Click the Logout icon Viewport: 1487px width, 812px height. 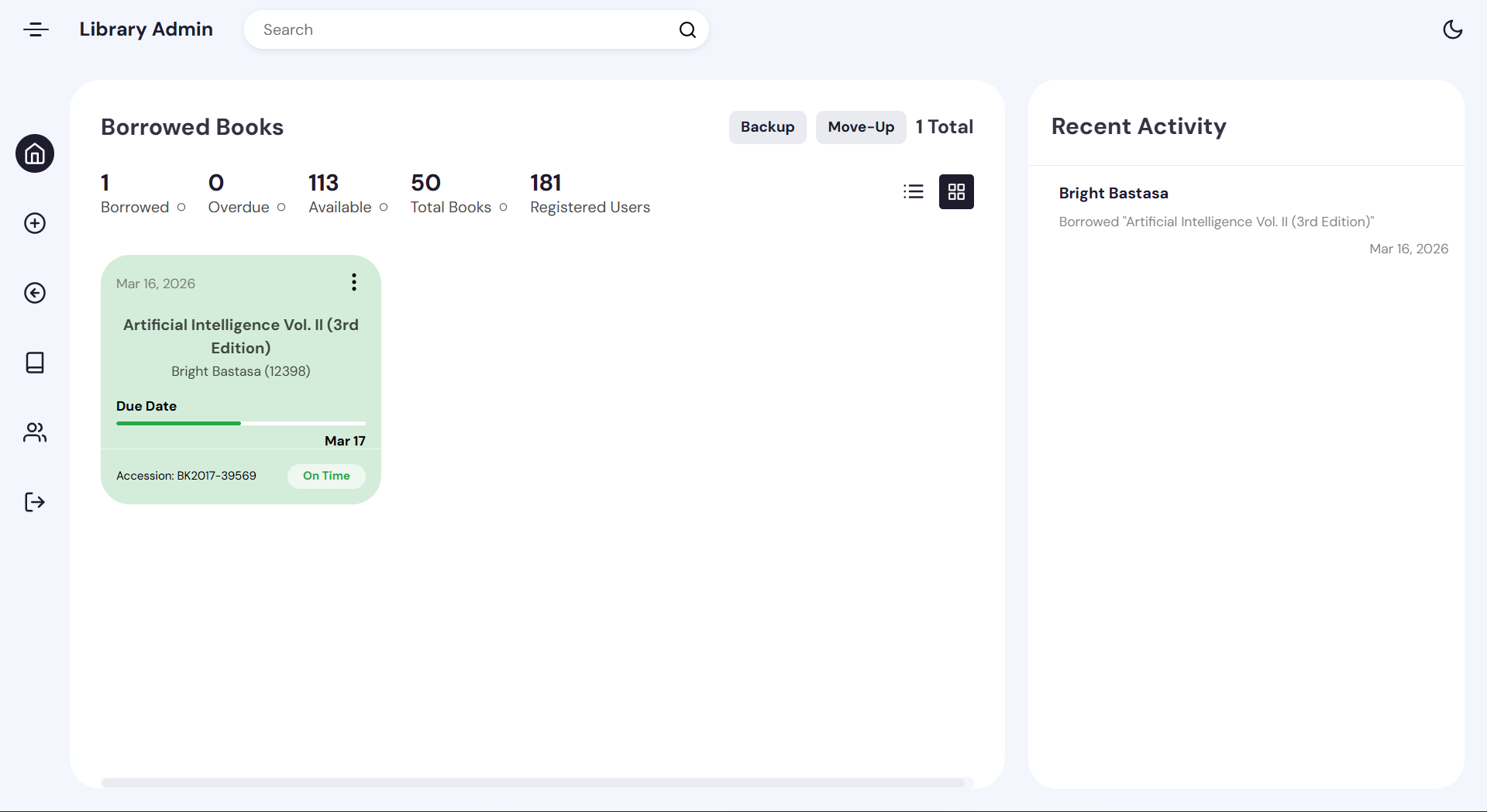[34, 502]
